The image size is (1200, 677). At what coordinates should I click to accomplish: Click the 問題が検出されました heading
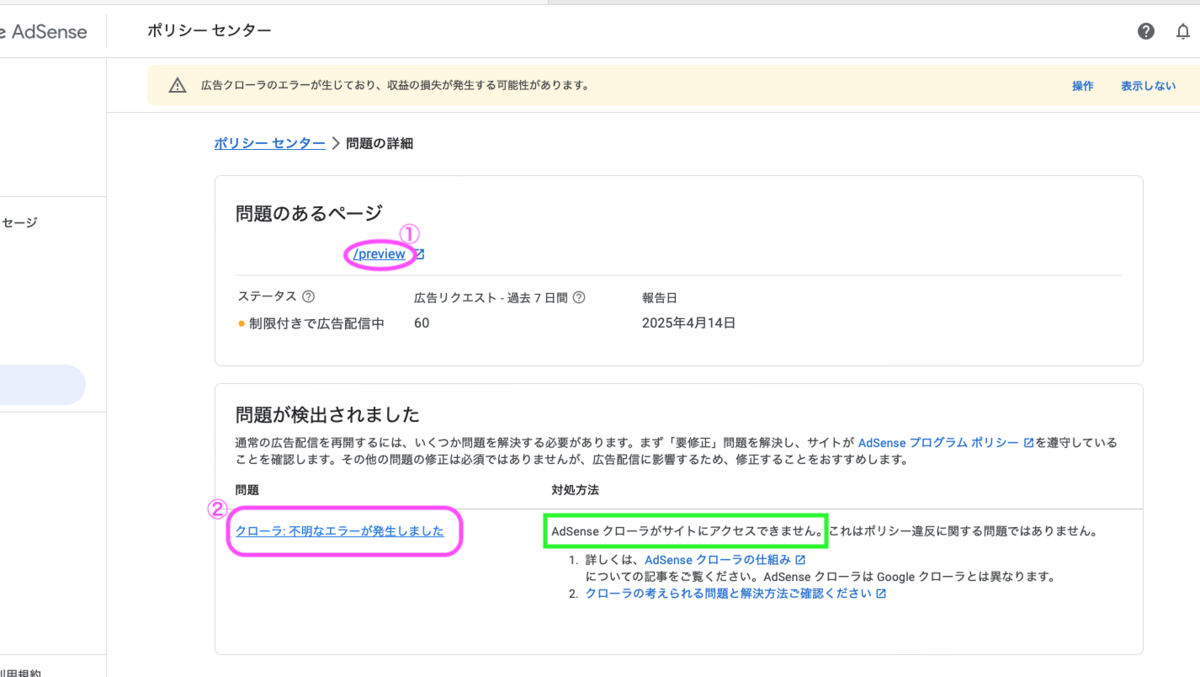pos(327,415)
